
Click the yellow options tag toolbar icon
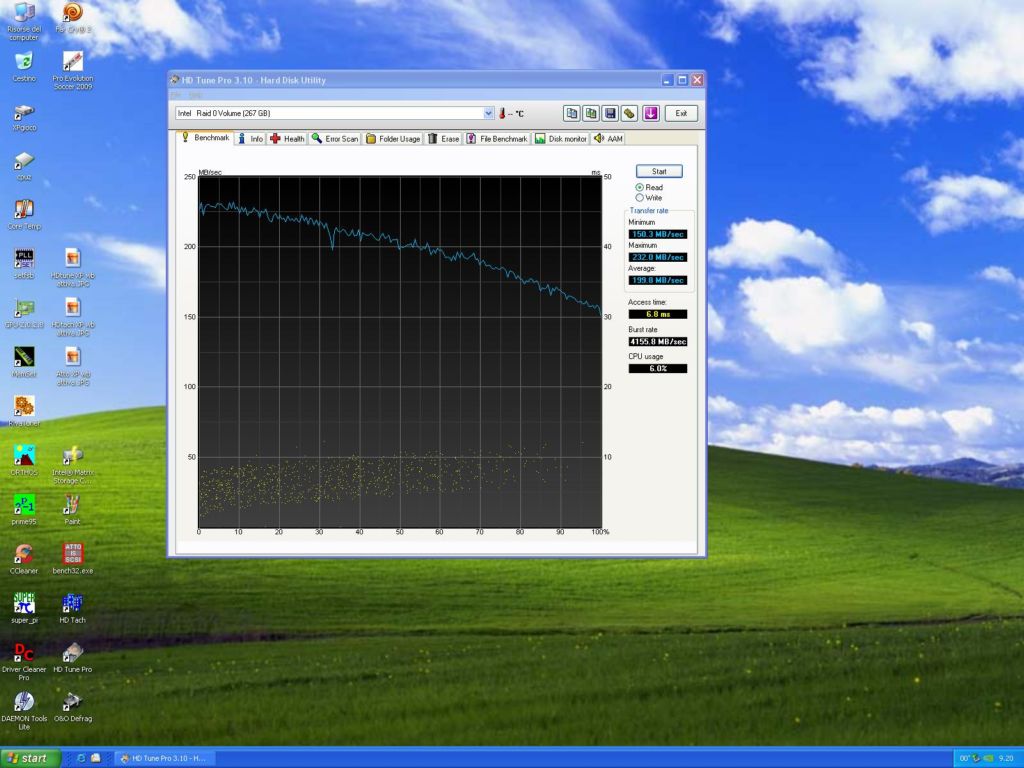pyautogui.click(x=630, y=114)
